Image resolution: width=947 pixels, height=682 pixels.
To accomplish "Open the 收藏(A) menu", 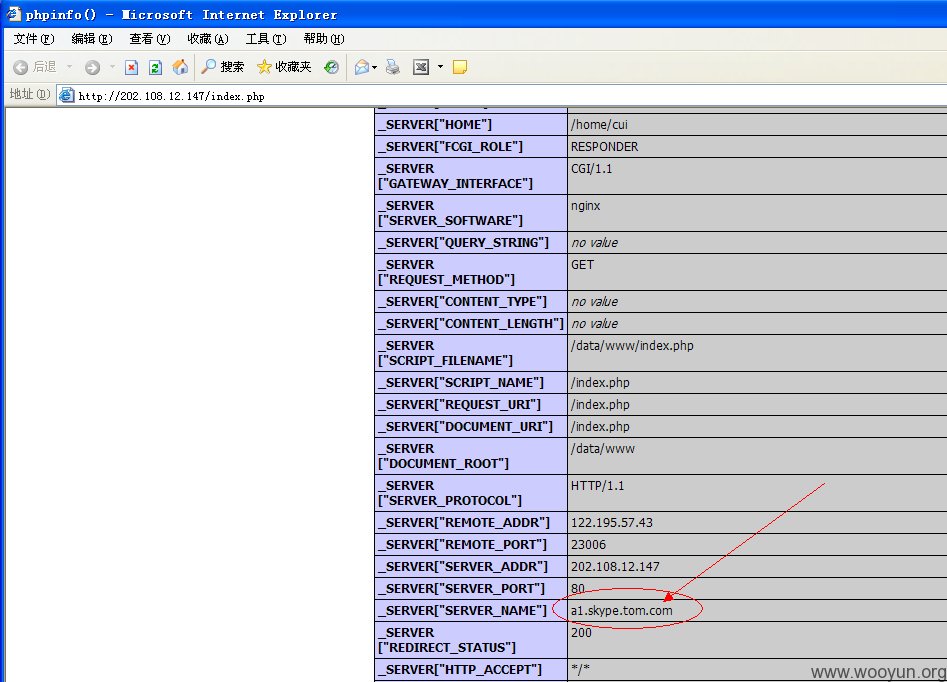I will pyautogui.click(x=208, y=39).
